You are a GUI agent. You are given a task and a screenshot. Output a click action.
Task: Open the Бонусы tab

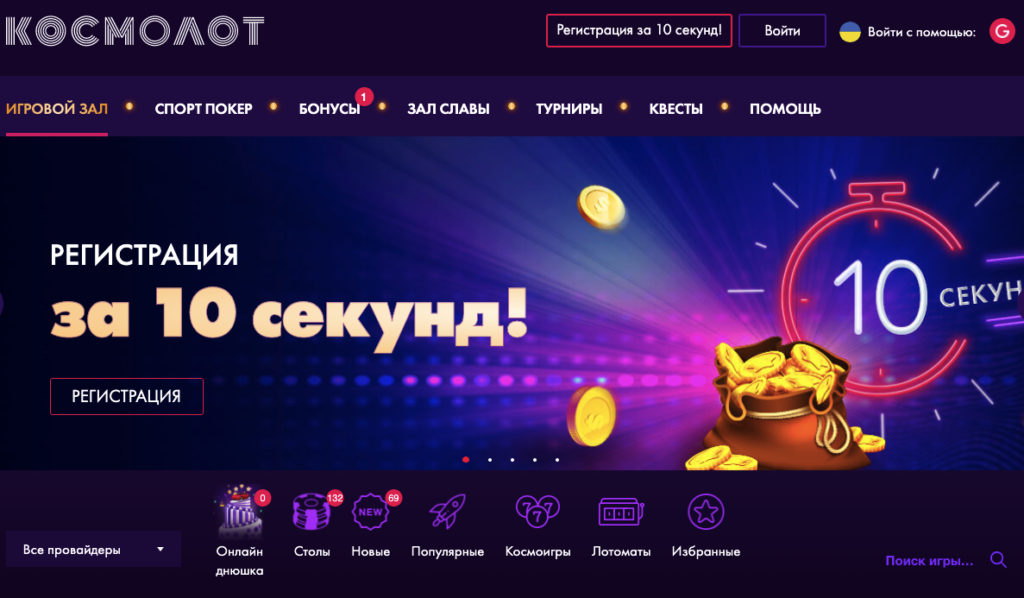(x=330, y=109)
